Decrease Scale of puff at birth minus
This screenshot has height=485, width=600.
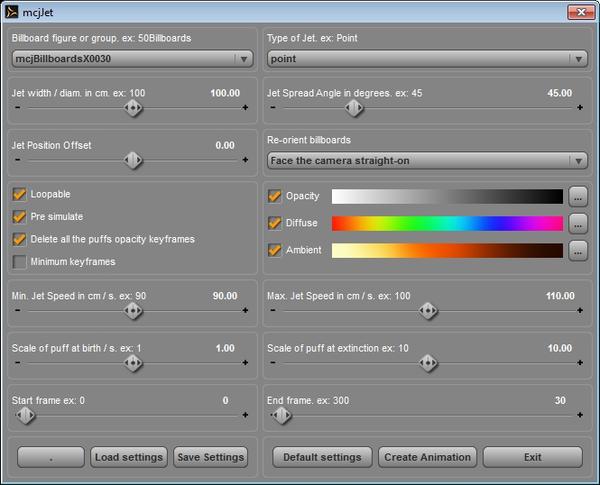coord(18,363)
